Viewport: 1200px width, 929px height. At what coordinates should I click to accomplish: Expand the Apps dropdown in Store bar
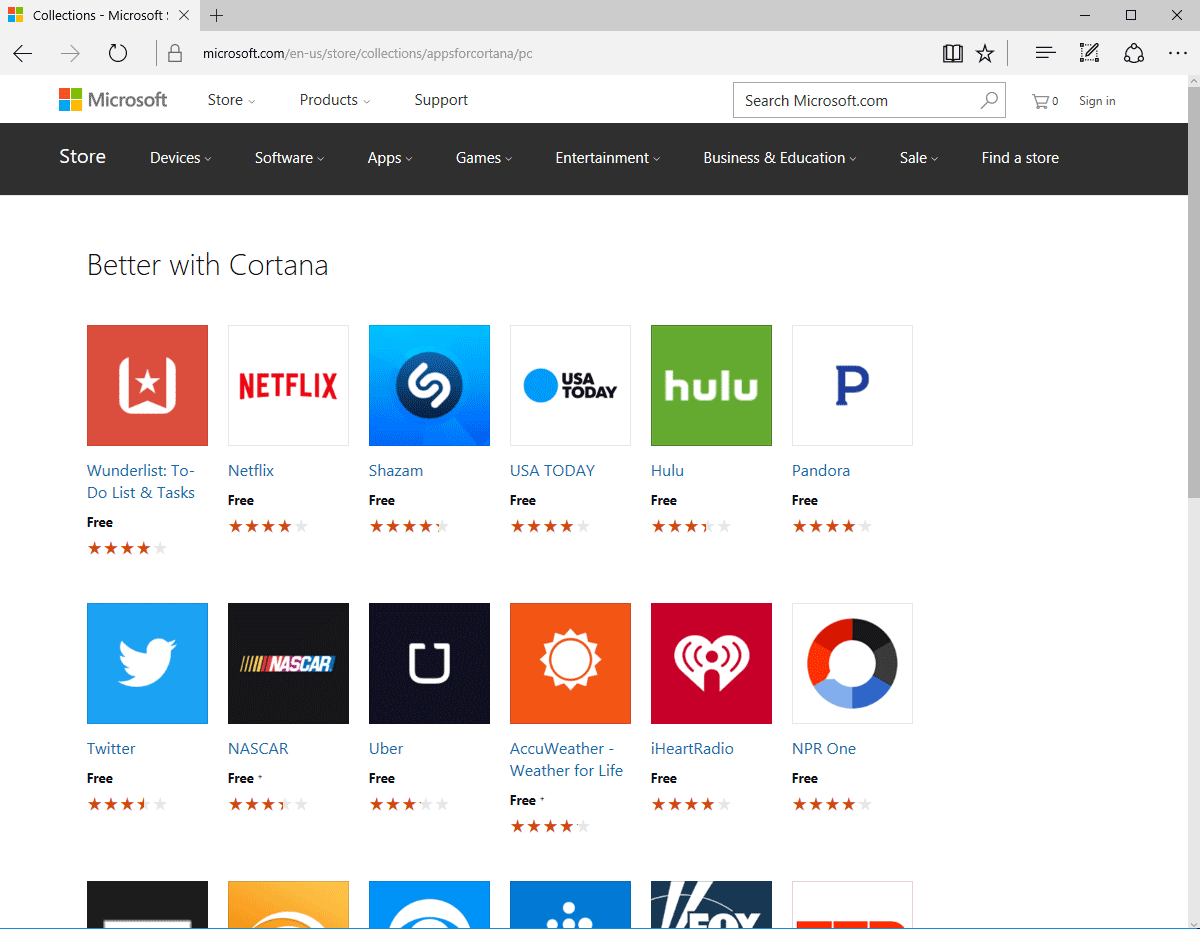(x=389, y=158)
